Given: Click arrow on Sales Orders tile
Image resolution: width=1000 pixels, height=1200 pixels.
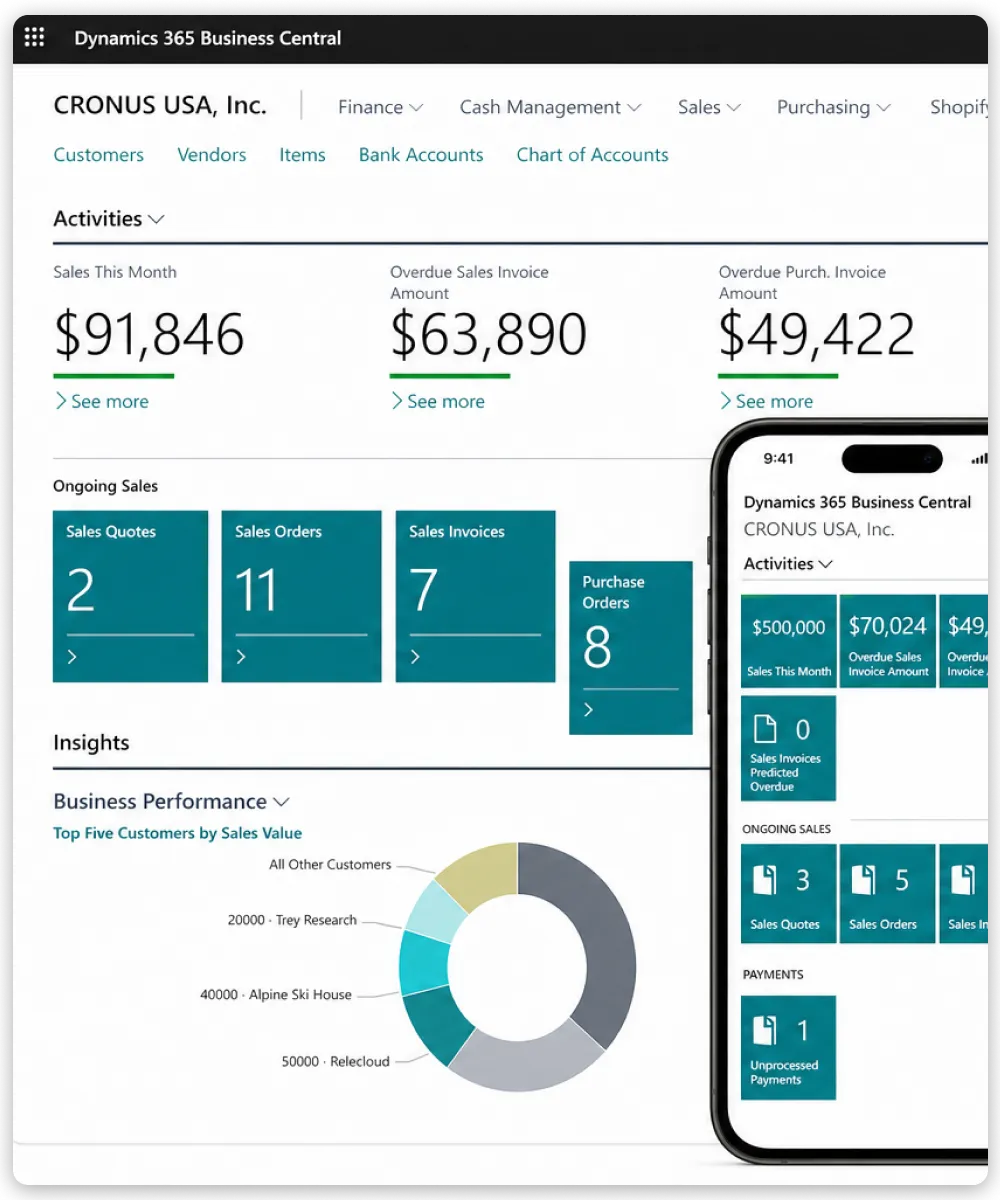Looking at the screenshot, I should [241, 657].
